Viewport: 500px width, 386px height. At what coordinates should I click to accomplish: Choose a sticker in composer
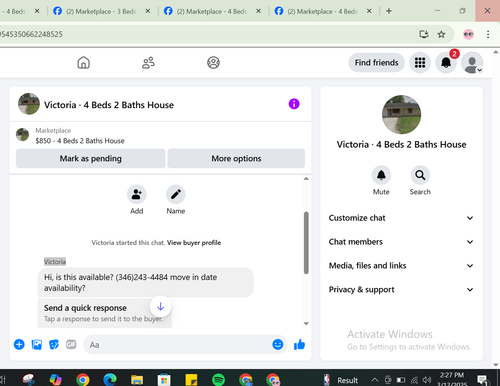tap(54, 344)
